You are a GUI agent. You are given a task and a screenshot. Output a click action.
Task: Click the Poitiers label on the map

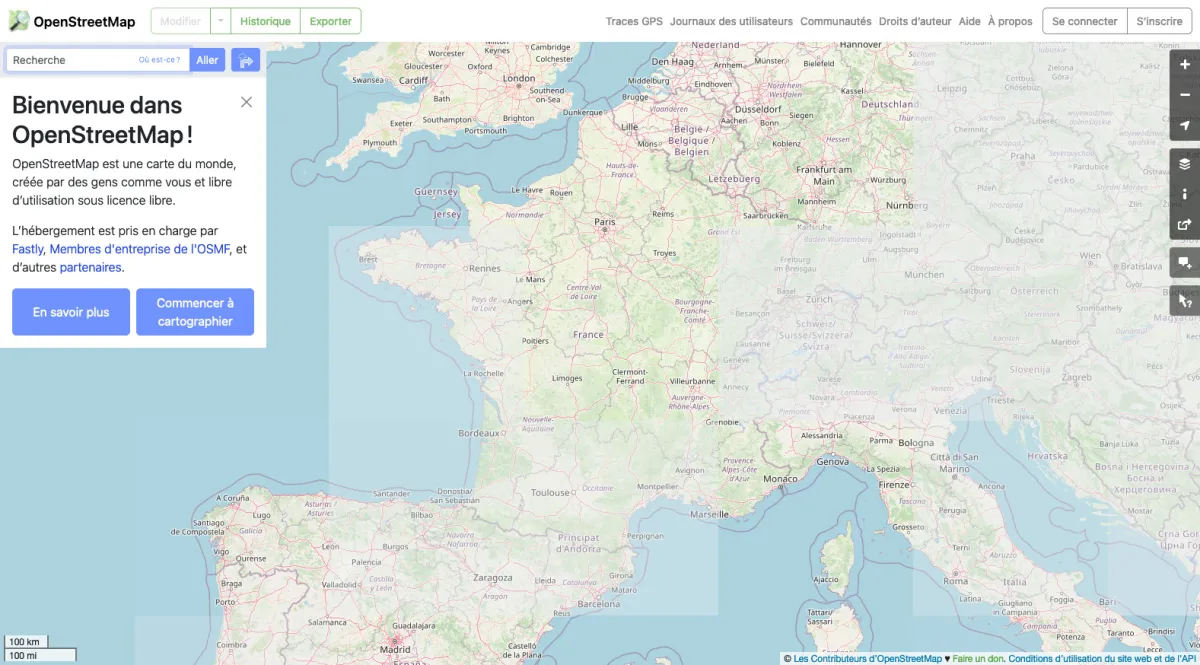(535, 340)
